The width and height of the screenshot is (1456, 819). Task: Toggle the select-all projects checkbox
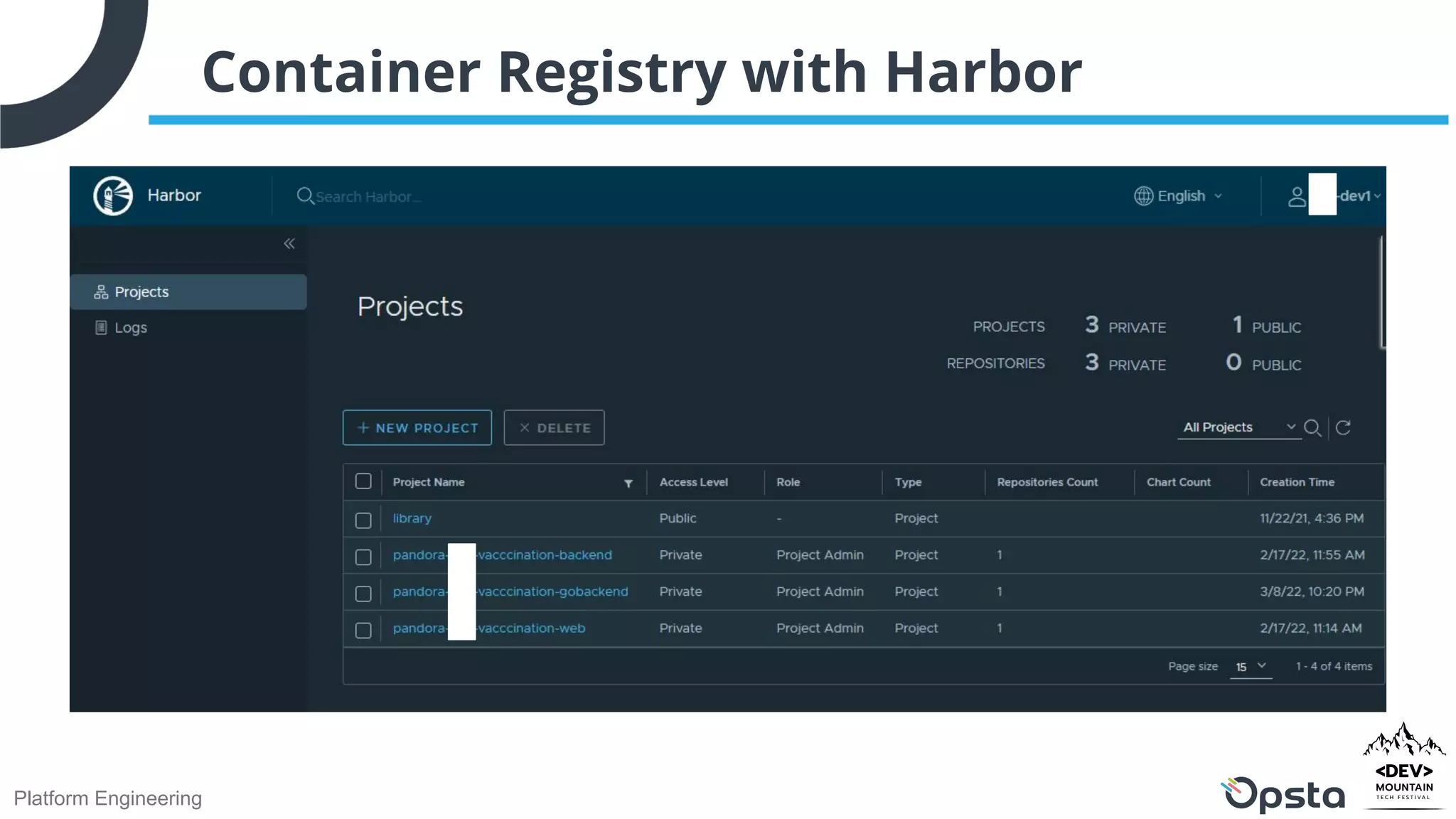click(363, 481)
